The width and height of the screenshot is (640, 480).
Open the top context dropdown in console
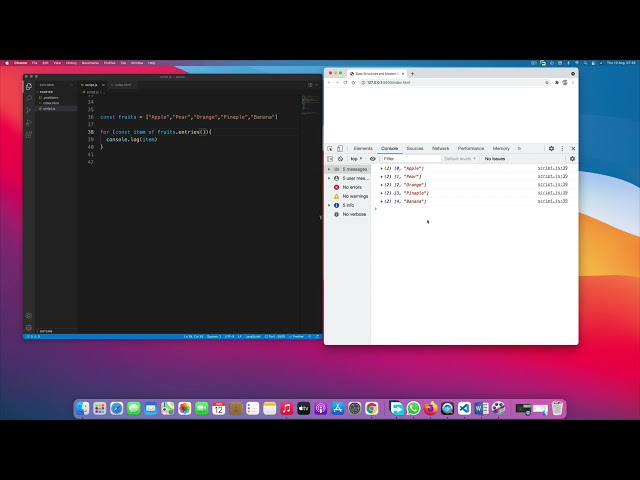pos(356,159)
